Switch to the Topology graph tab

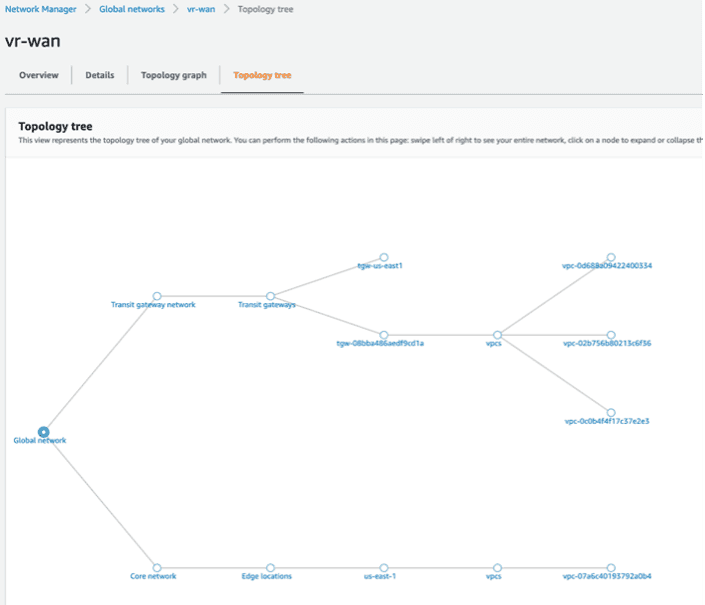[174, 75]
